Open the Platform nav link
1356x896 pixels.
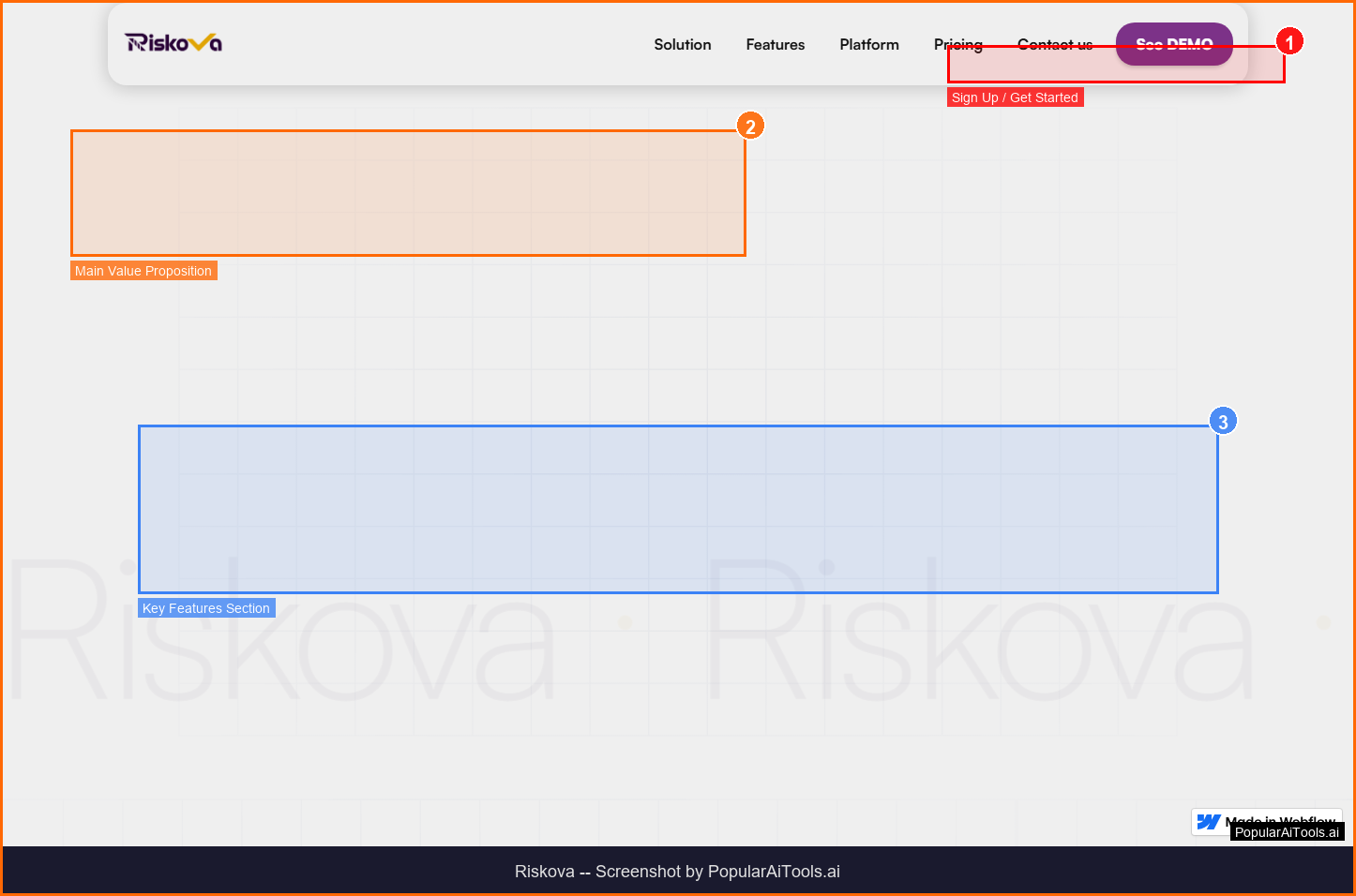click(868, 45)
